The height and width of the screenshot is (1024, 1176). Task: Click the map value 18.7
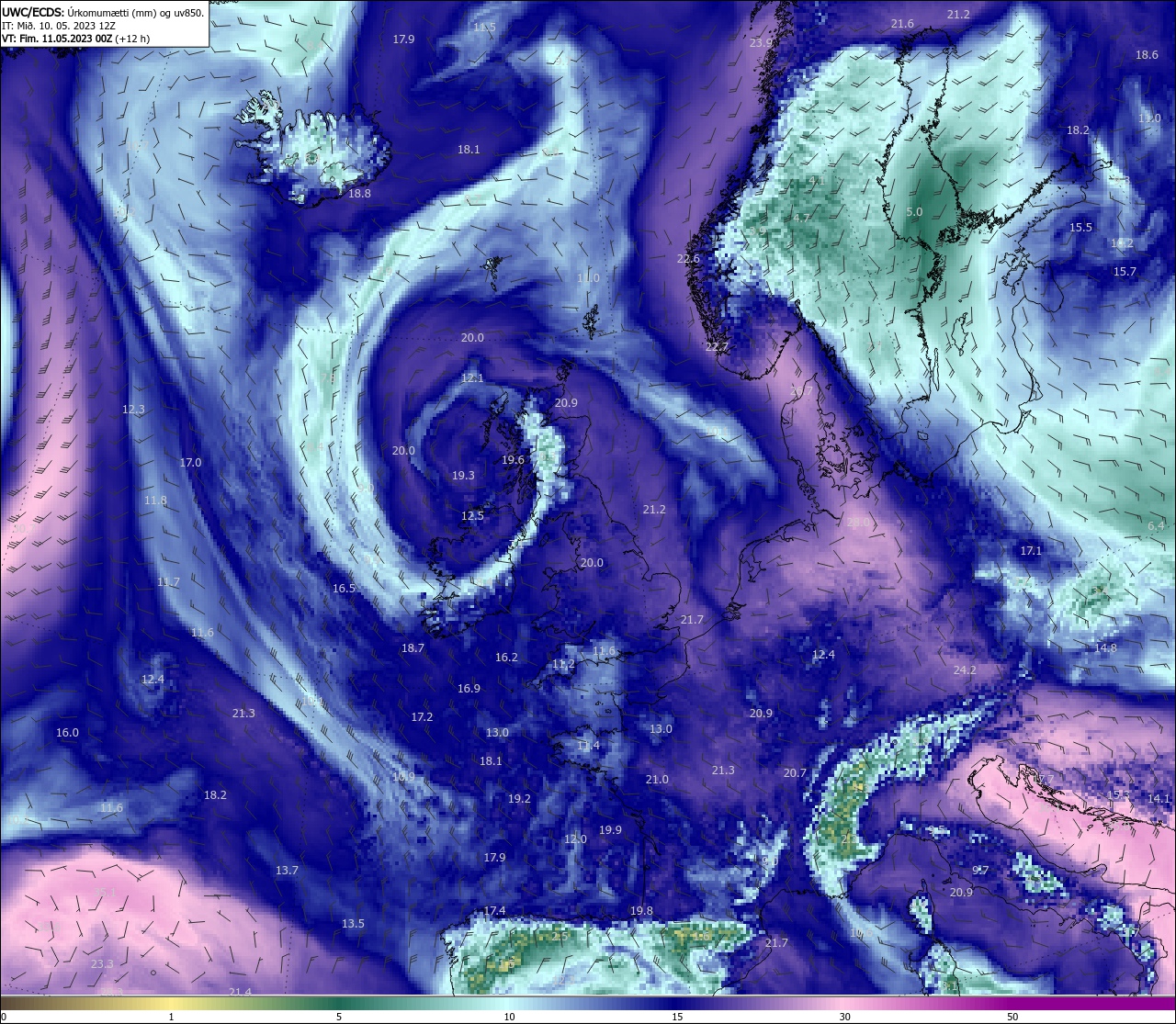click(x=413, y=647)
